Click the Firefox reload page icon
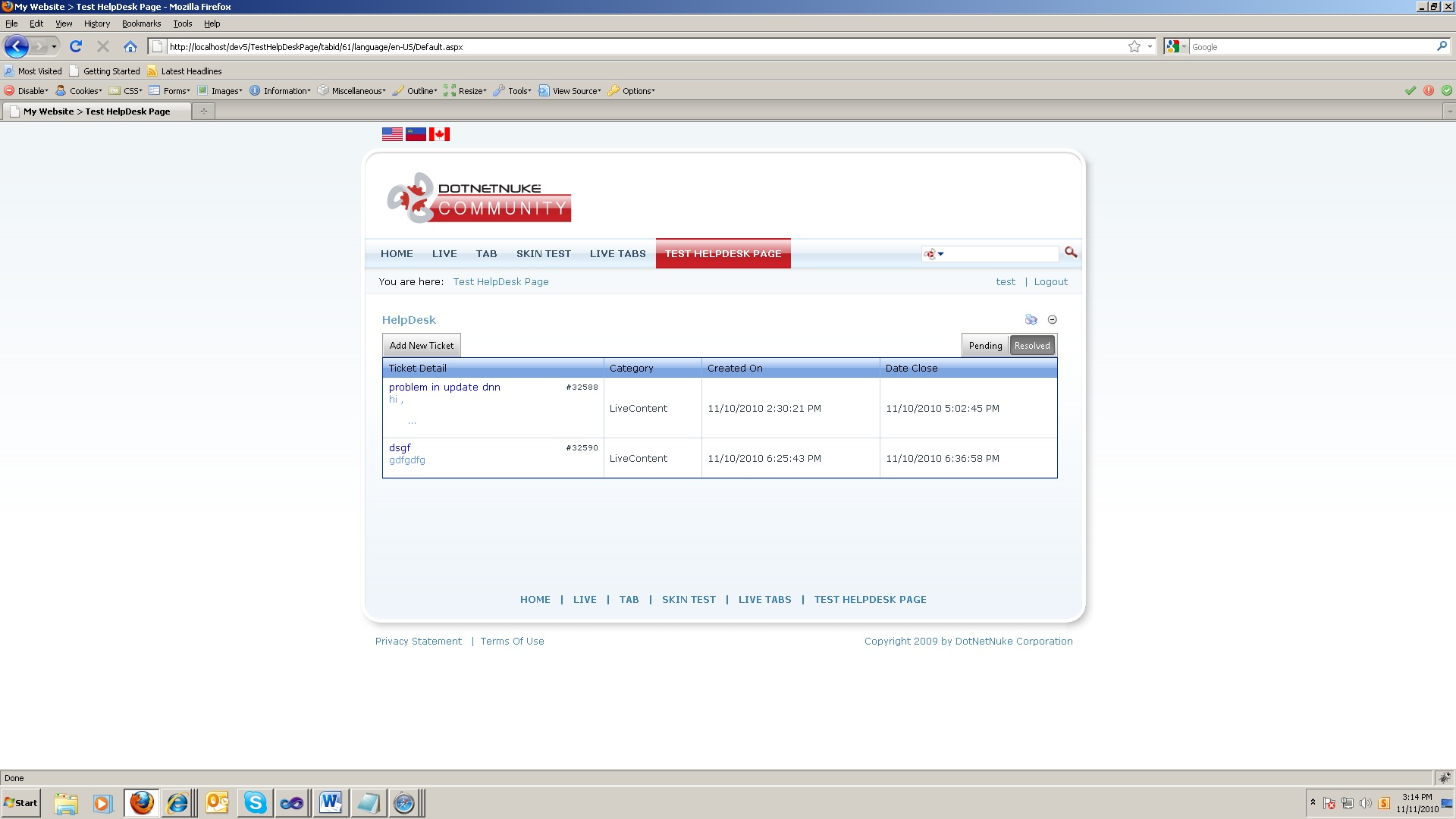 point(76,47)
